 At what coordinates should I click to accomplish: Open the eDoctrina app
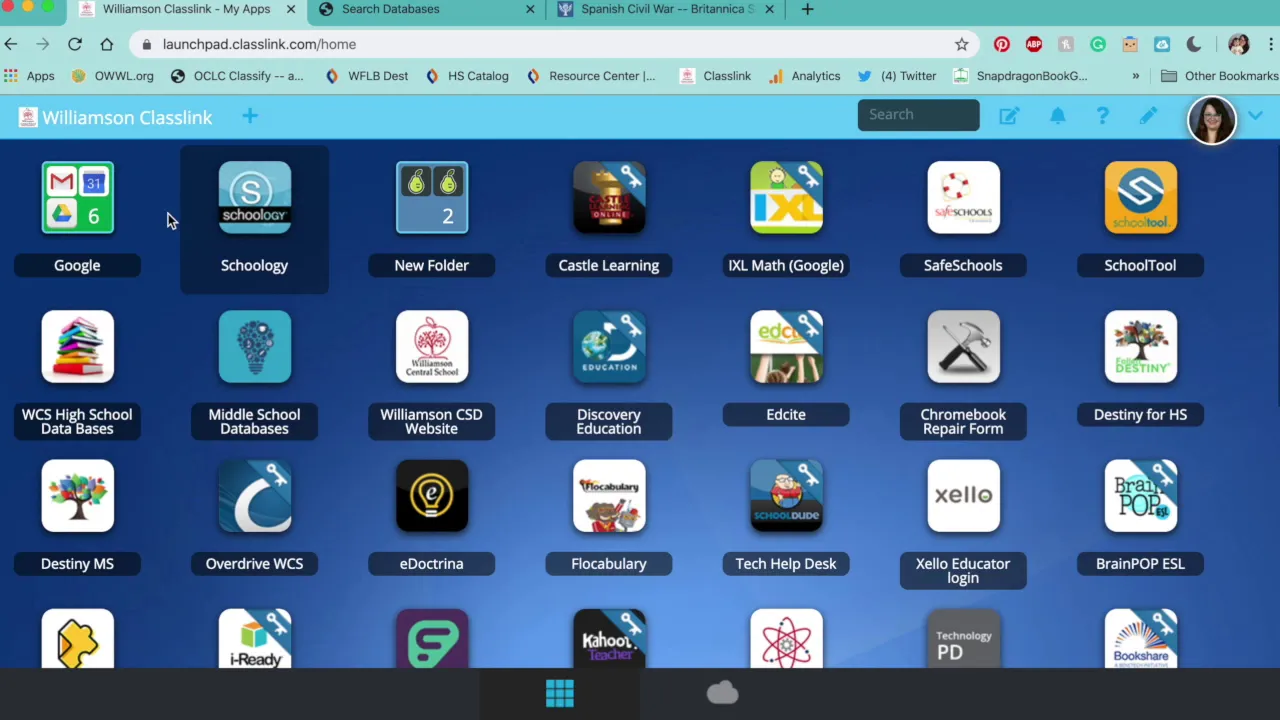(x=431, y=496)
